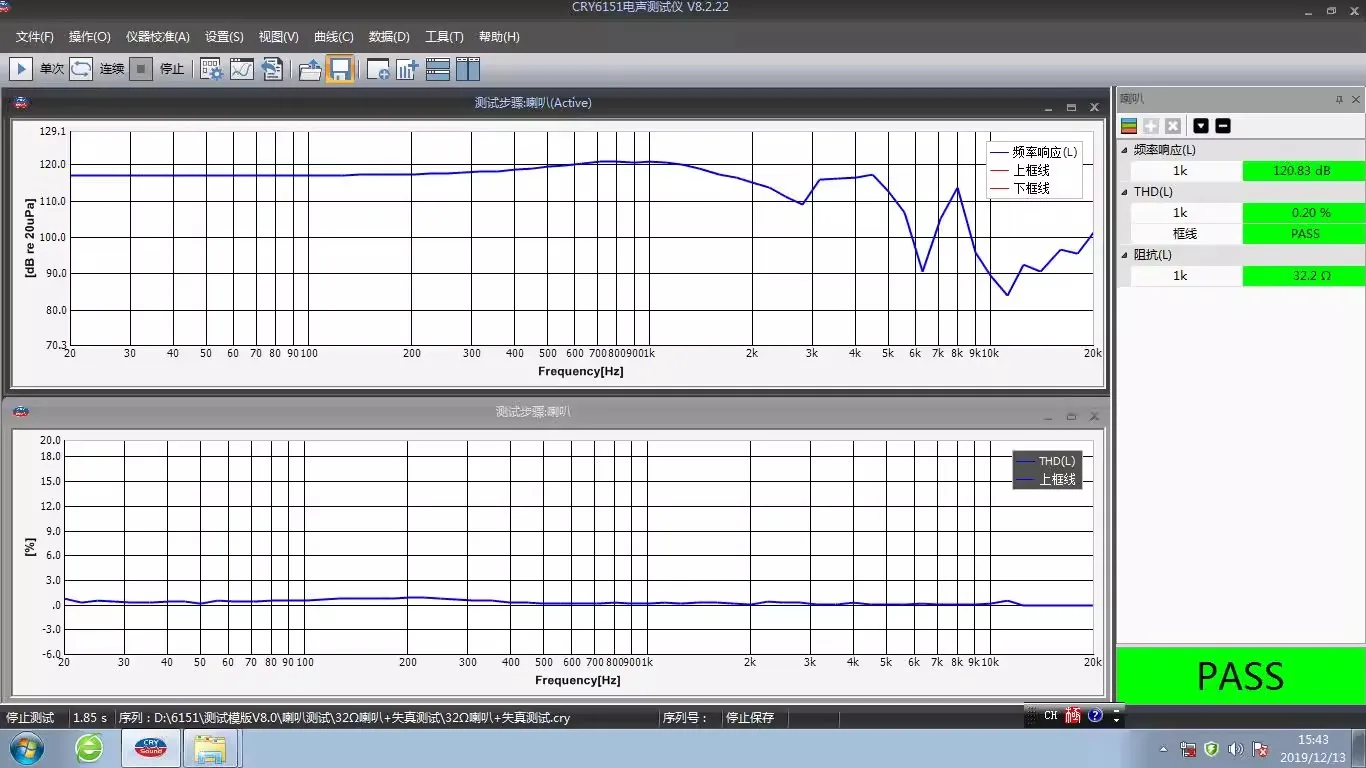Stop the test with the square stop icon
This screenshot has width=1366, height=768.
click(x=141, y=69)
